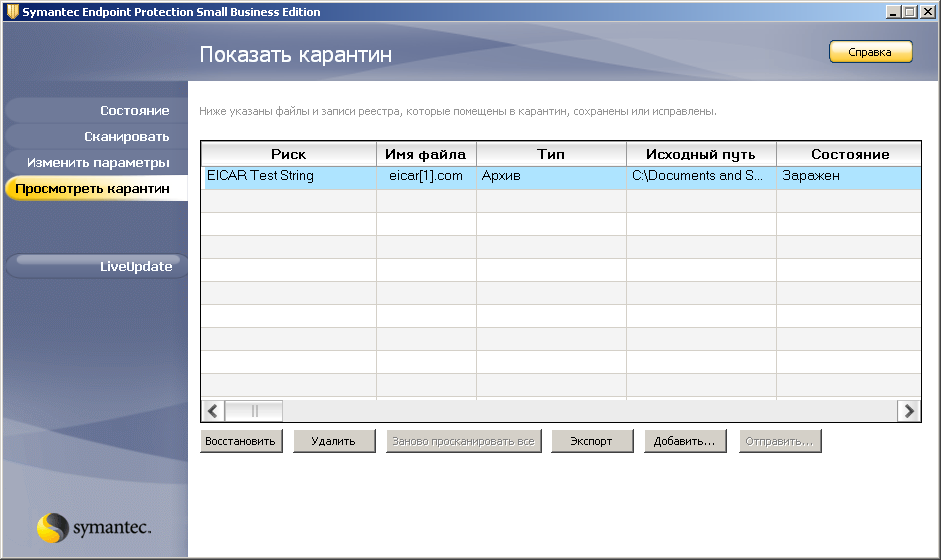The width and height of the screenshot is (941, 560).
Task: Close the Symantec window
Action: pos(928,11)
